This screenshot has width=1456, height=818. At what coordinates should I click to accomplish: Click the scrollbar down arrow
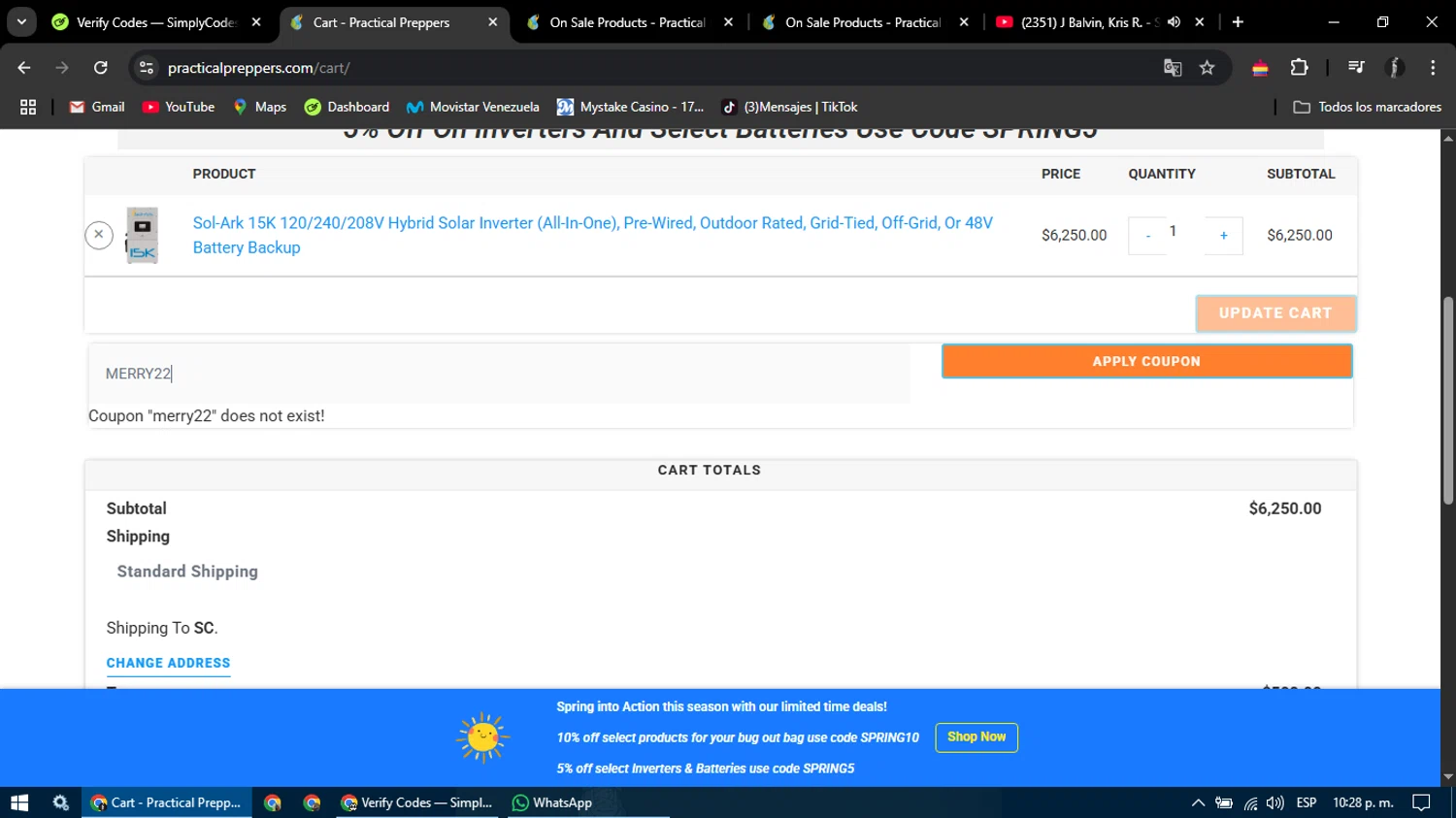point(1448,777)
